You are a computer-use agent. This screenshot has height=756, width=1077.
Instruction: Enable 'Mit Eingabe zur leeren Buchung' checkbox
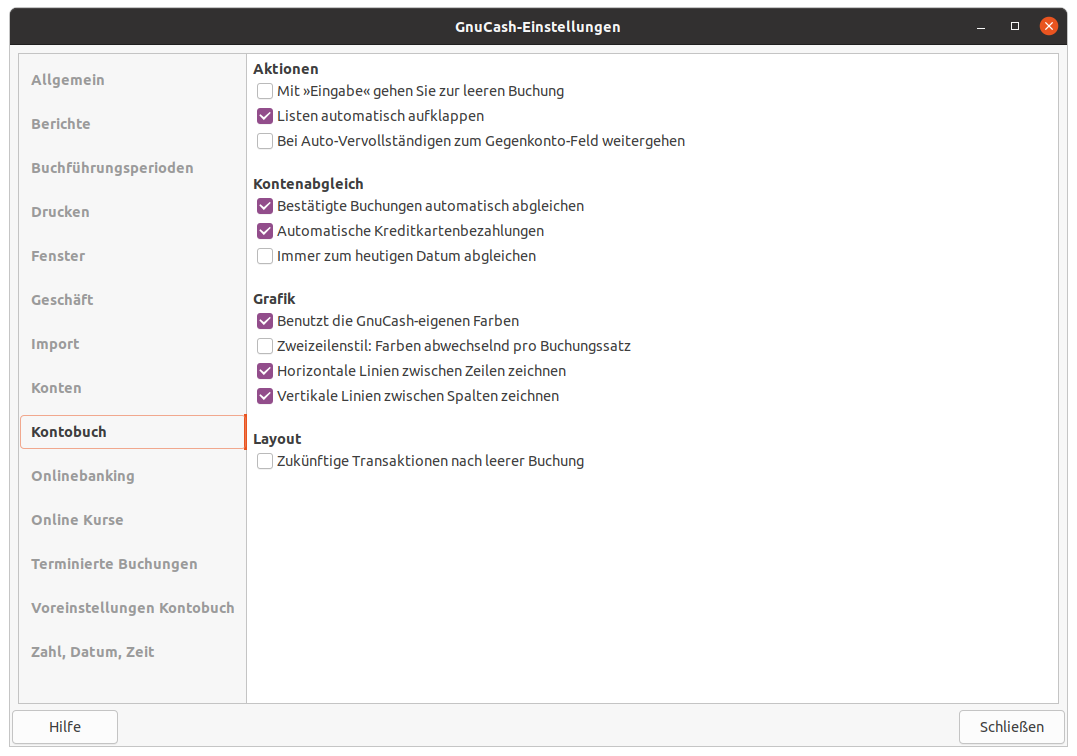point(265,91)
